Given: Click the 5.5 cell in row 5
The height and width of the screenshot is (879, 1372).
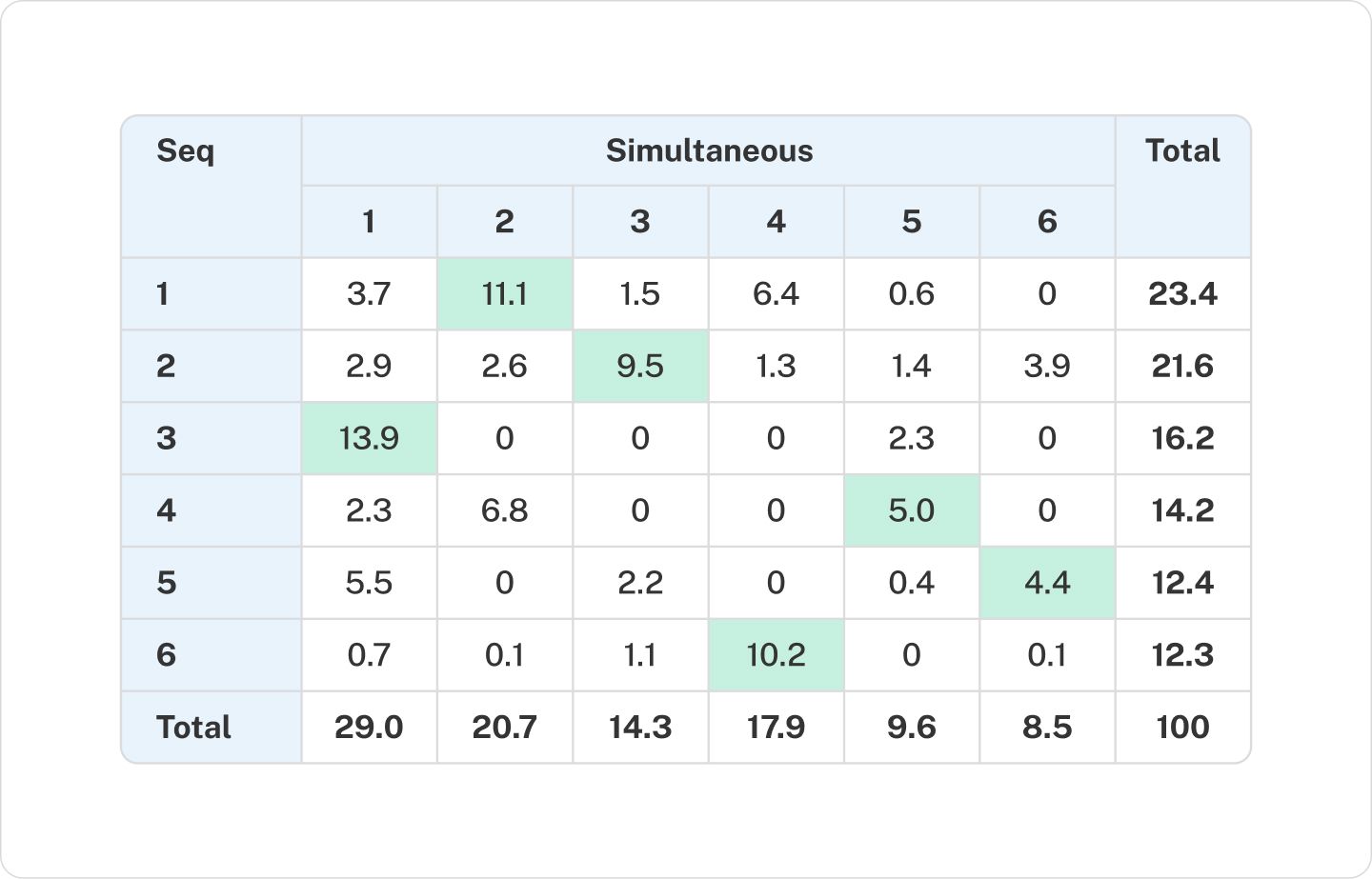Looking at the screenshot, I should point(369,583).
